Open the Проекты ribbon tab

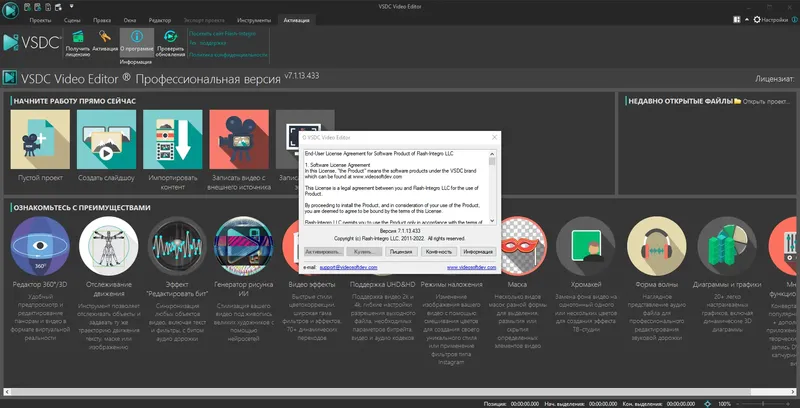point(40,20)
